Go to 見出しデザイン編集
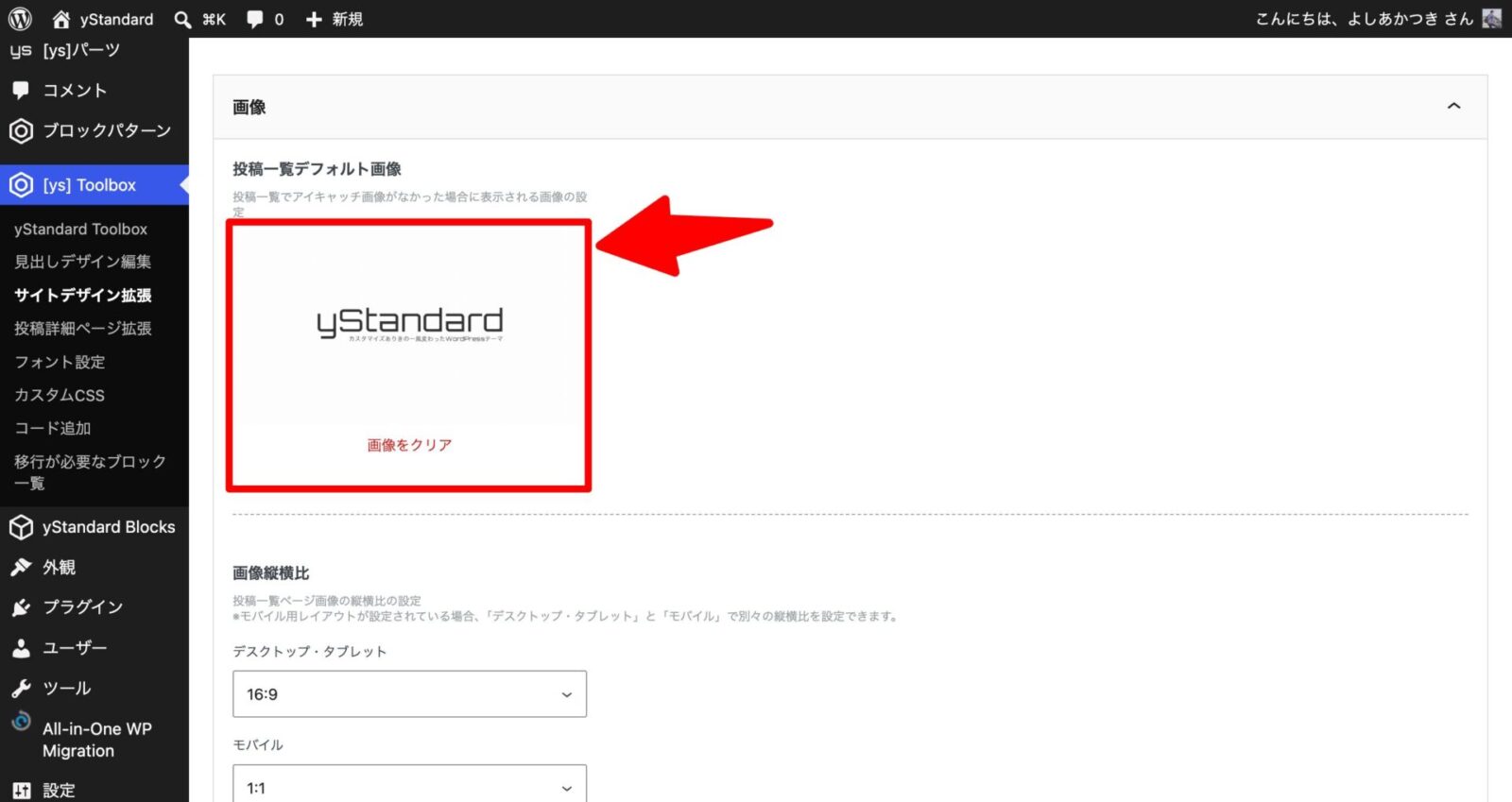The width and height of the screenshot is (1512, 802). [82, 262]
